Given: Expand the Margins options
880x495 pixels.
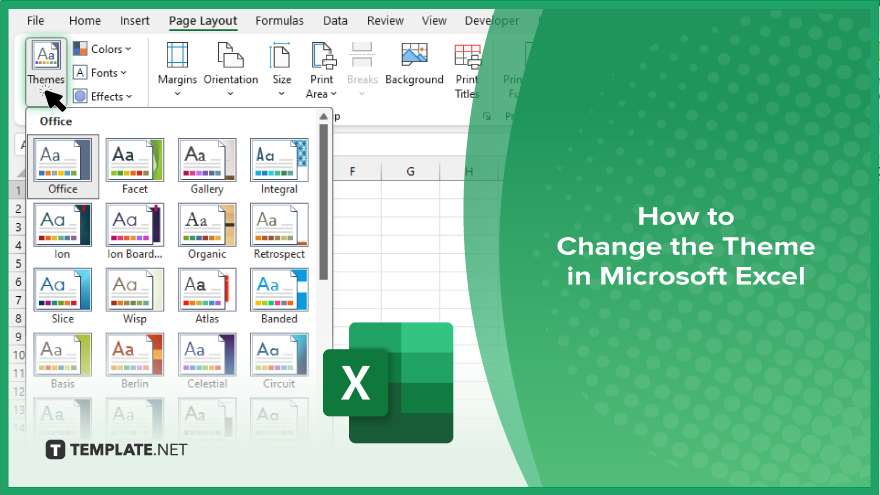Looking at the screenshot, I should 177,70.
